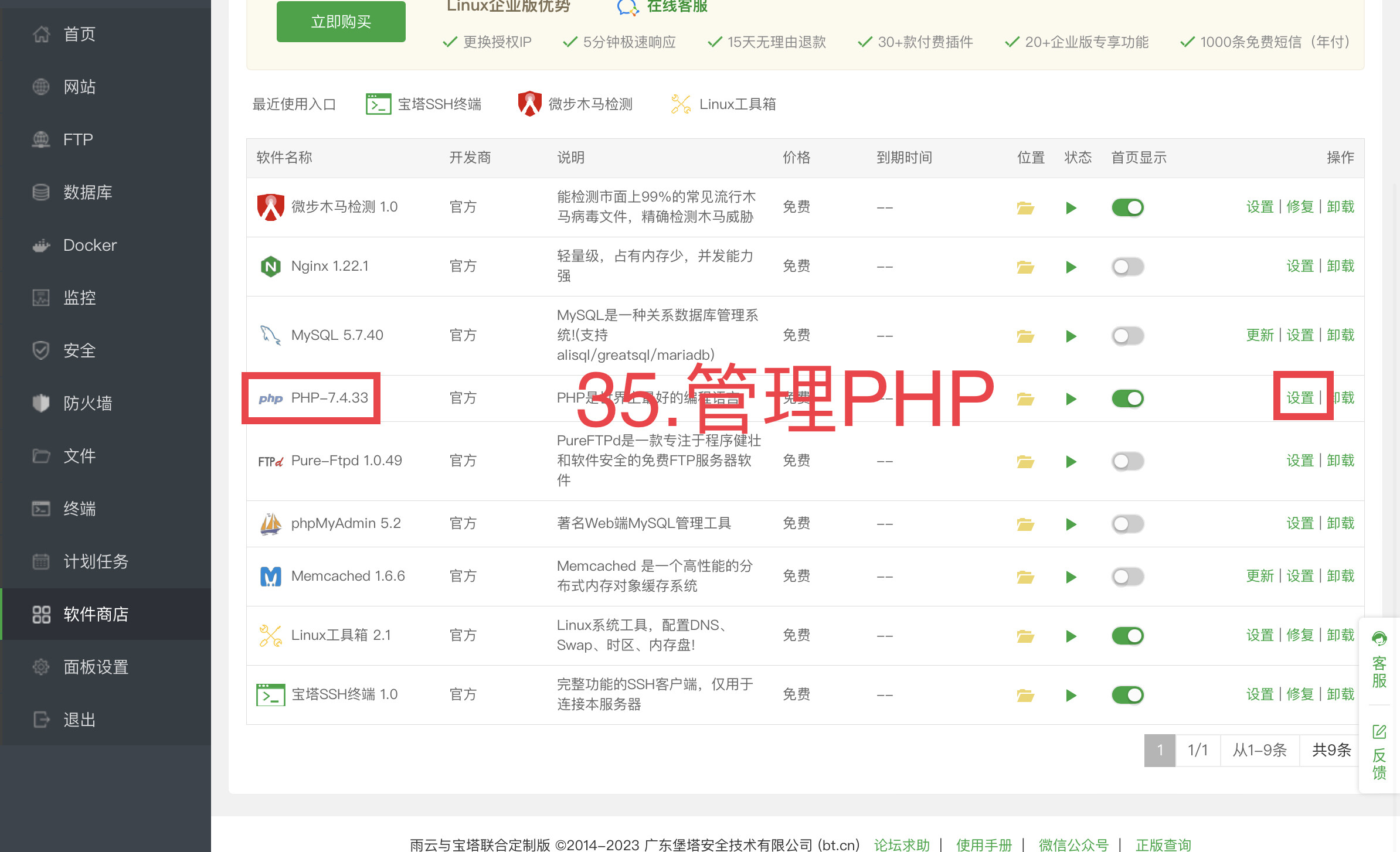
Task: Open folder location for 宝塔SSH终端 1.0 row
Action: 1025,695
